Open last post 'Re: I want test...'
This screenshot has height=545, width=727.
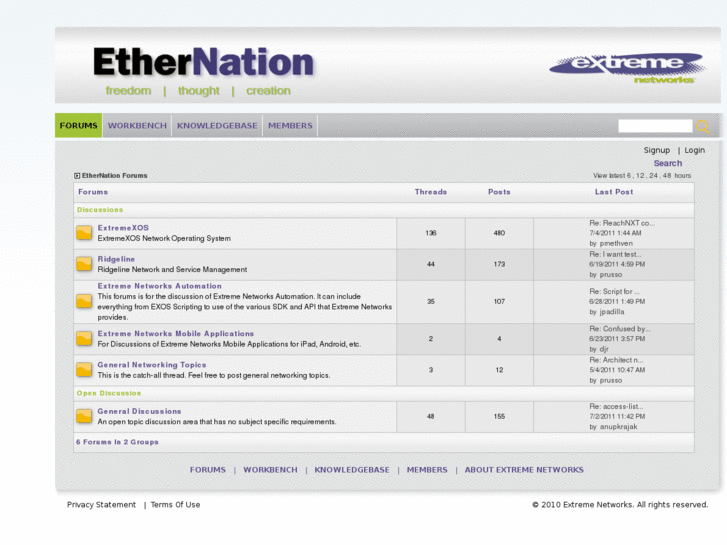[615, 254]
